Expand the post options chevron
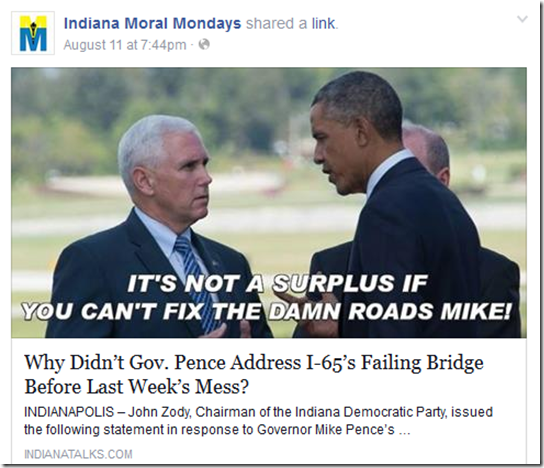 (x=522, y=19)
